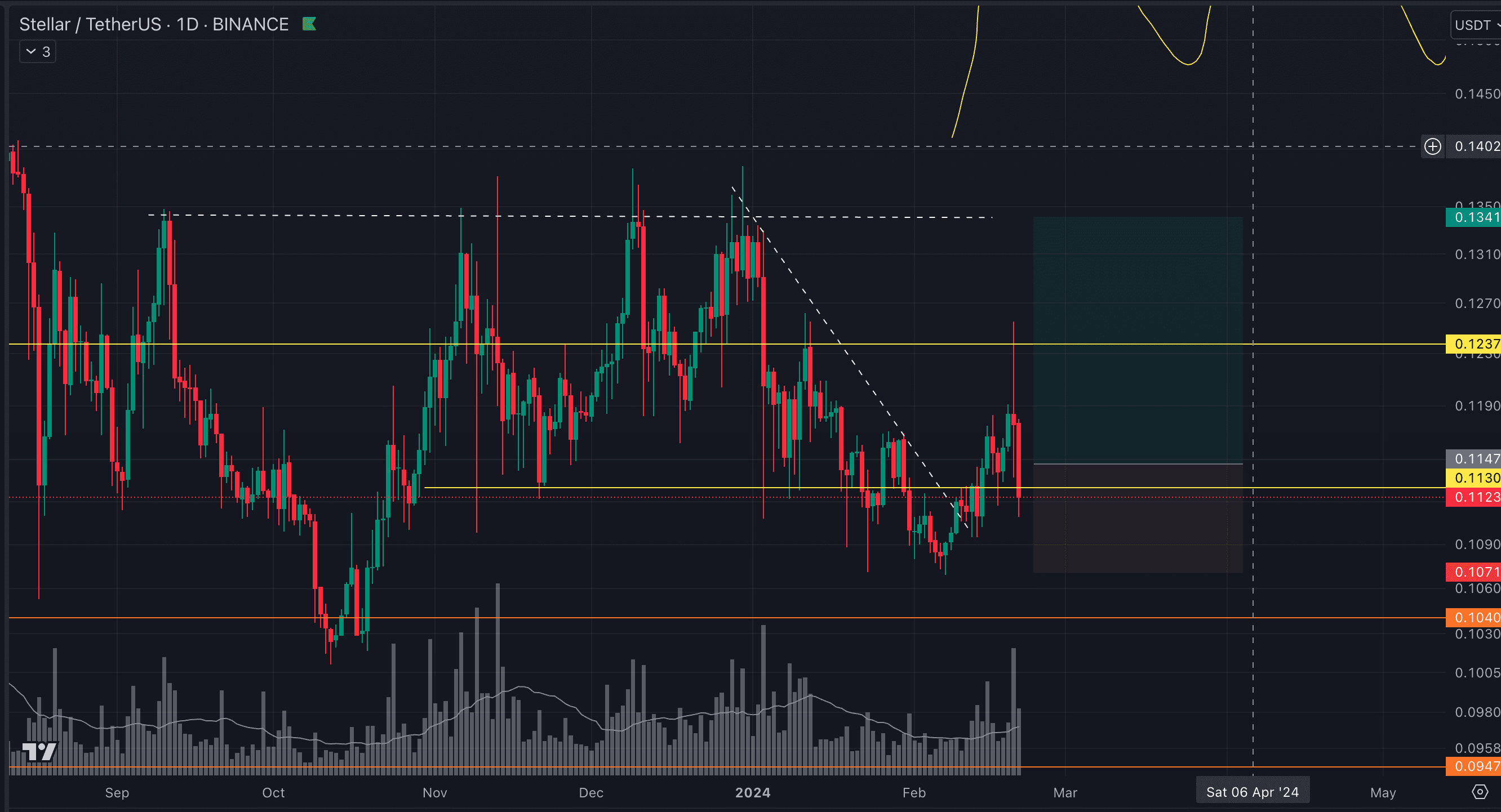
Task: Select the 0.1147 gray price label
Action: tap(1473, 458)
